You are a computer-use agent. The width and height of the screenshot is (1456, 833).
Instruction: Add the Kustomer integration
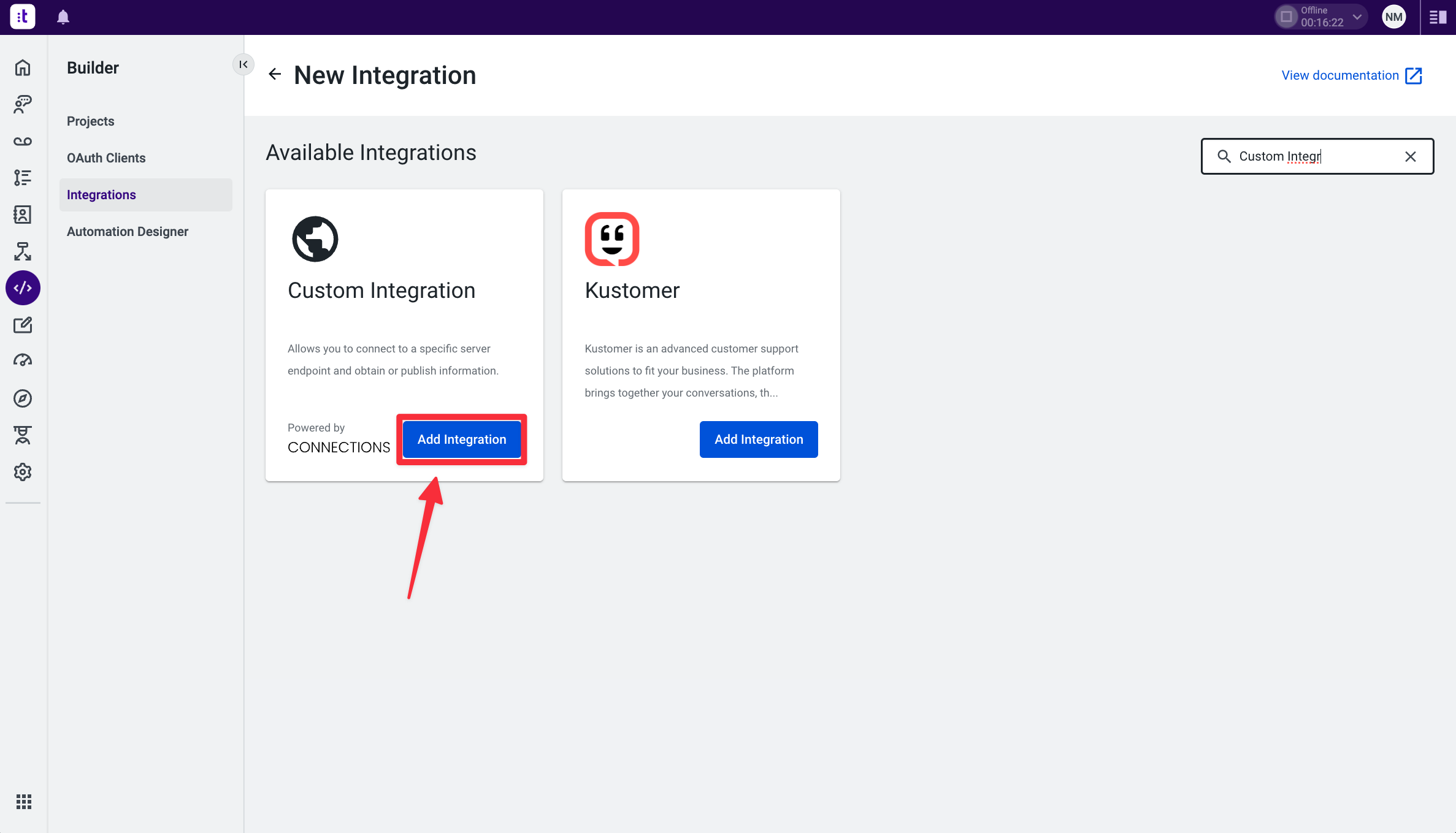759,439
